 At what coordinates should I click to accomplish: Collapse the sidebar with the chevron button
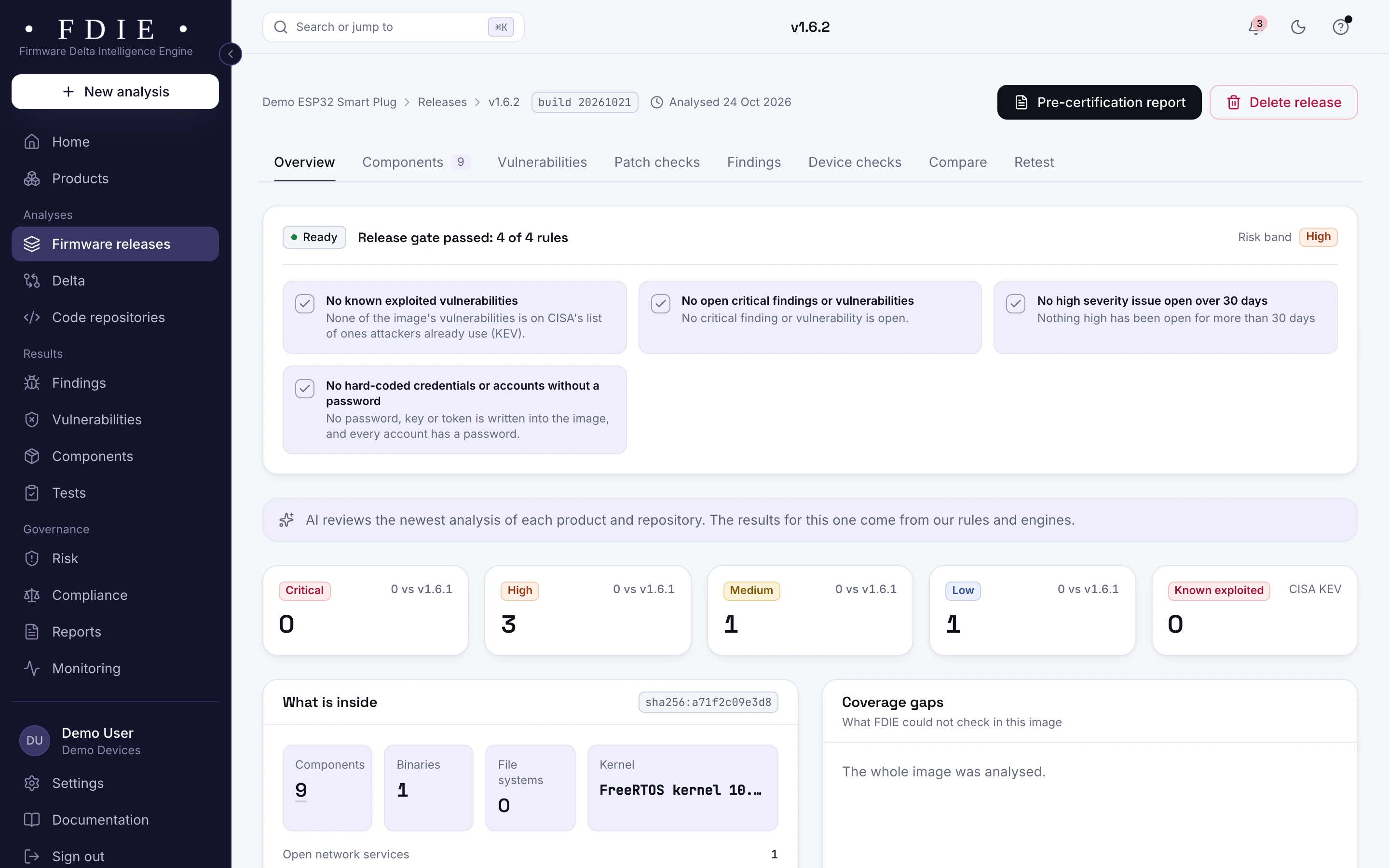pyautogui.click(x=231, y=54)
